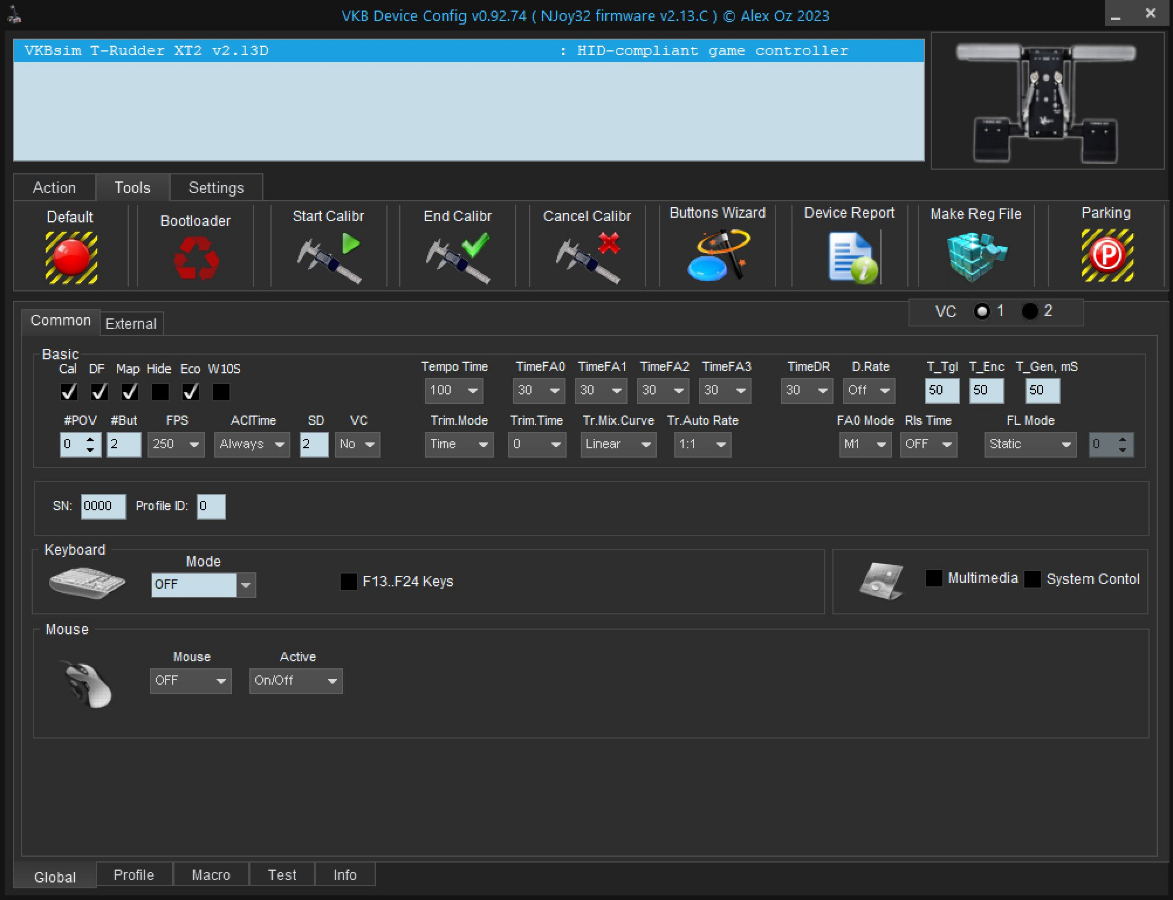Launch the Buttons Wizard icon
This screenshot has width=1173, height=900.
(718, 255)
